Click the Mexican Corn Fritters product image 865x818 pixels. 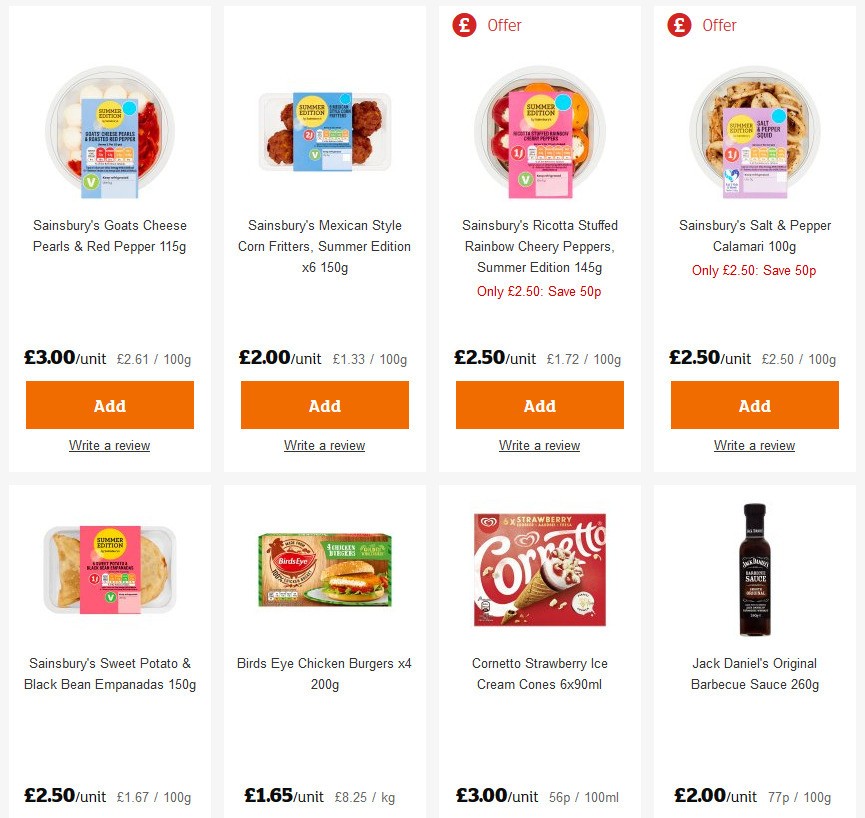324,130
